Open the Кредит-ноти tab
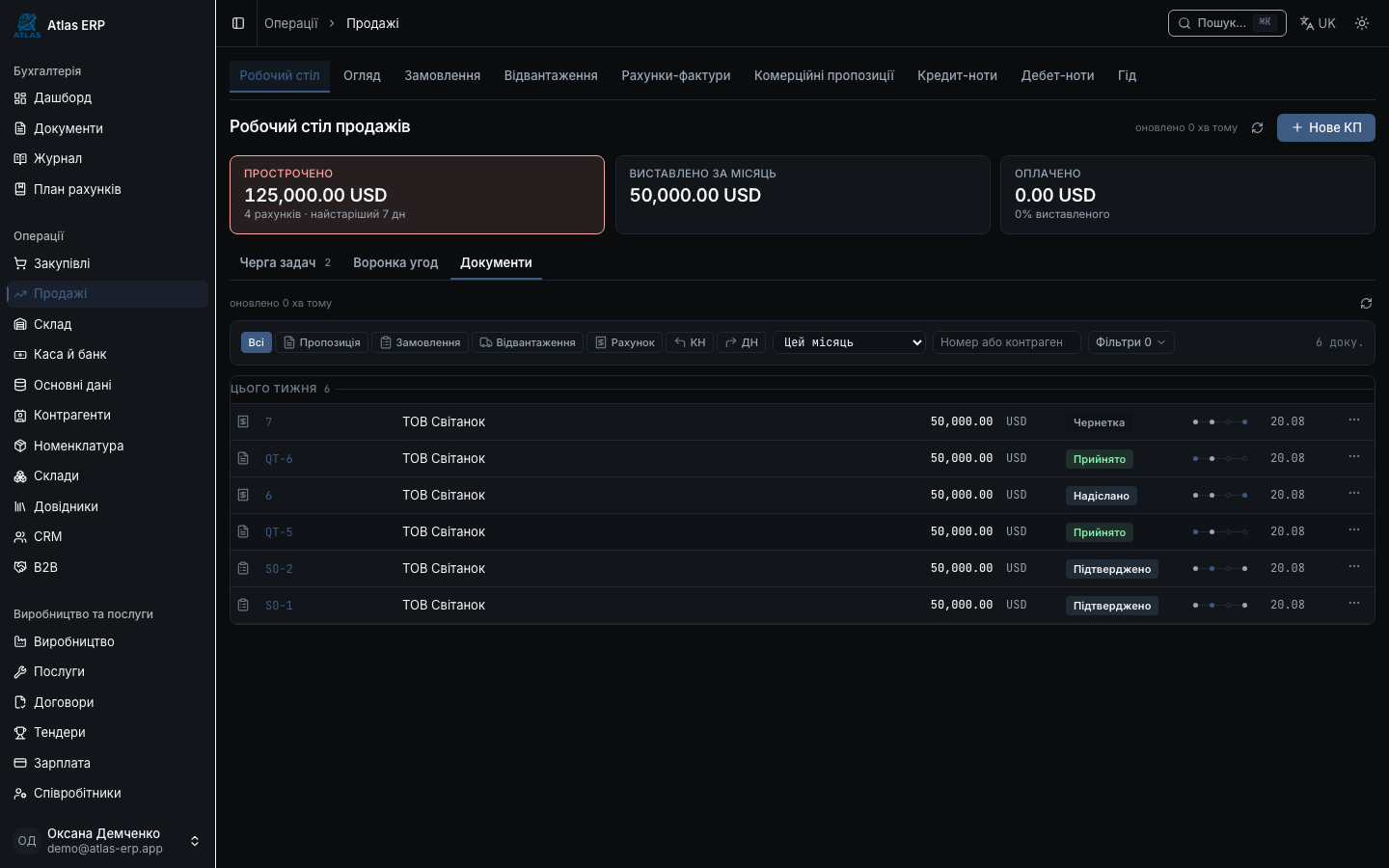 click(957, 75)
